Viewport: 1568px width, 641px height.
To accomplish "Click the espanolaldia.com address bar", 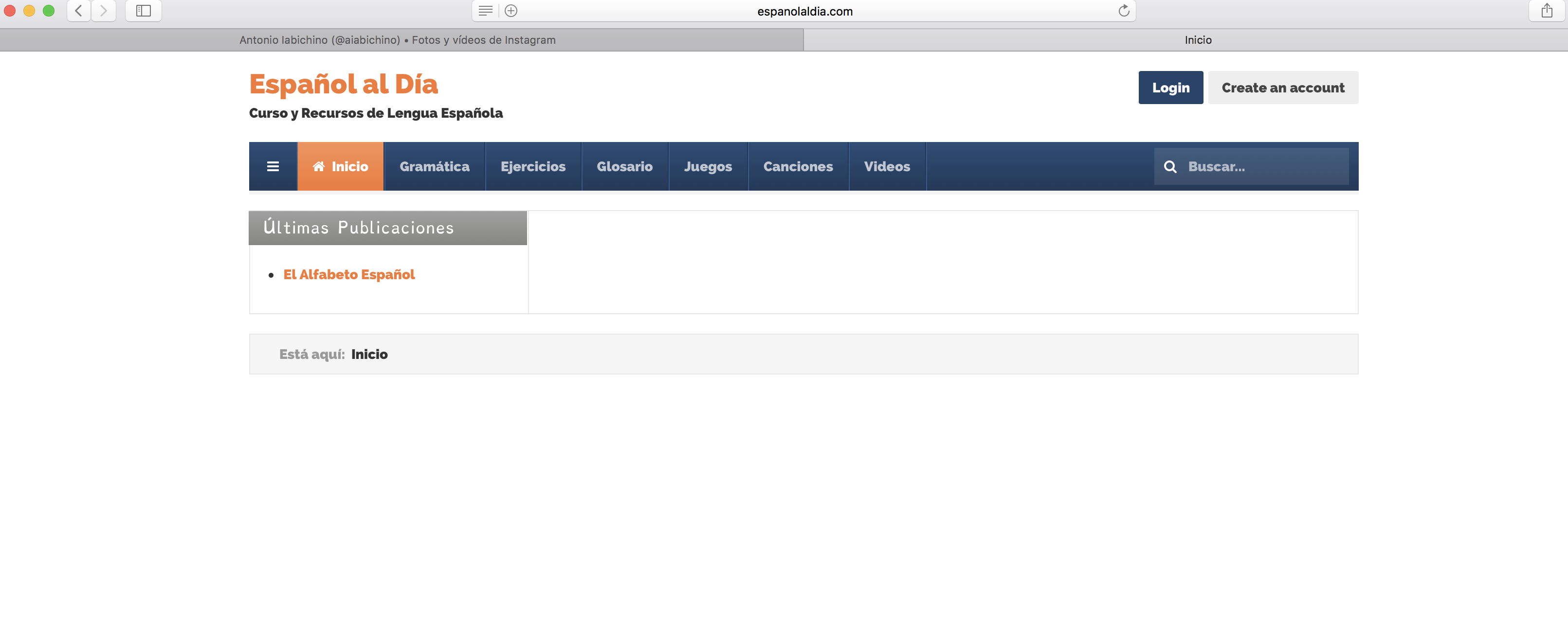I will [804, 11].
